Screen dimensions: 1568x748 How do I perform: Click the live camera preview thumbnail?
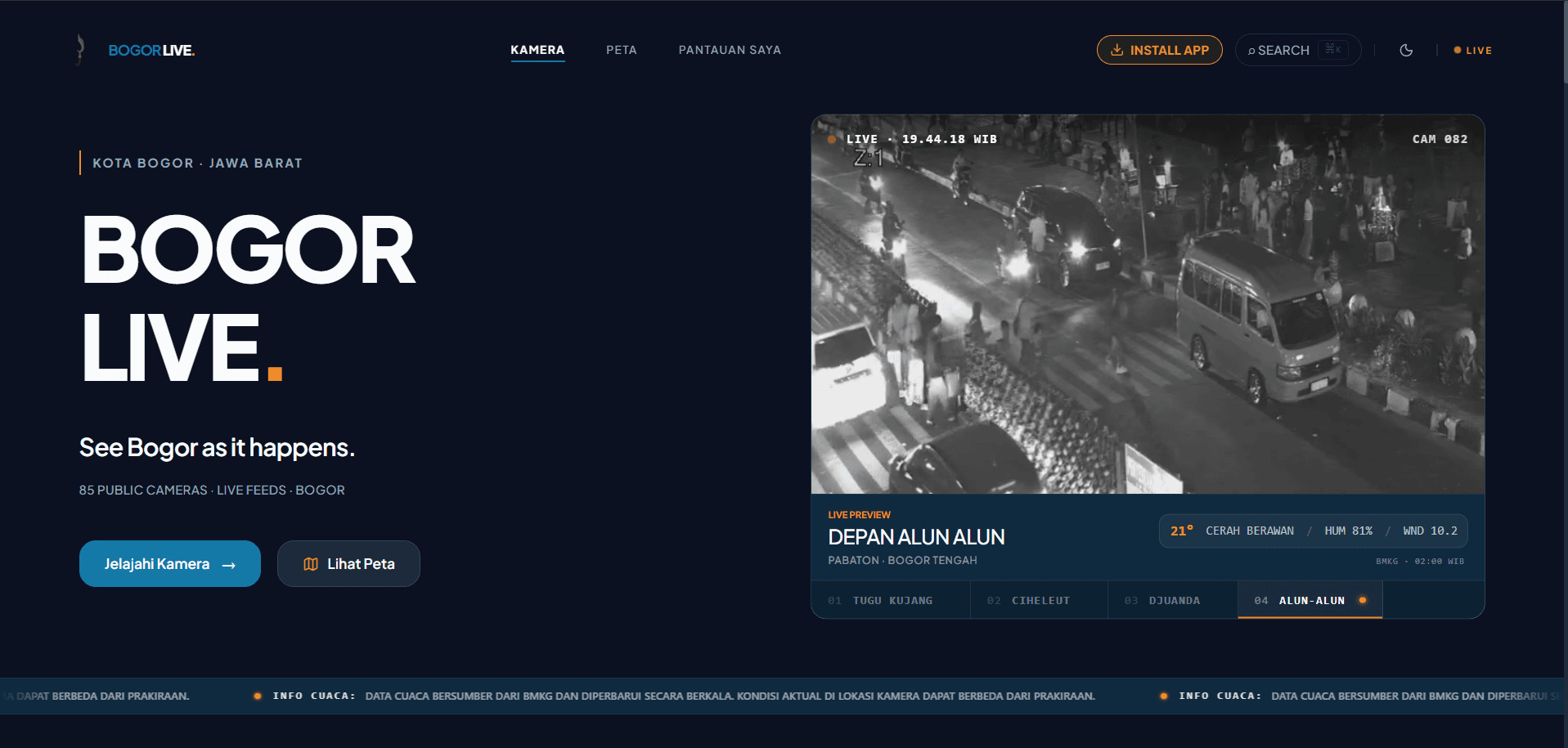click(x=1148, y=304)
